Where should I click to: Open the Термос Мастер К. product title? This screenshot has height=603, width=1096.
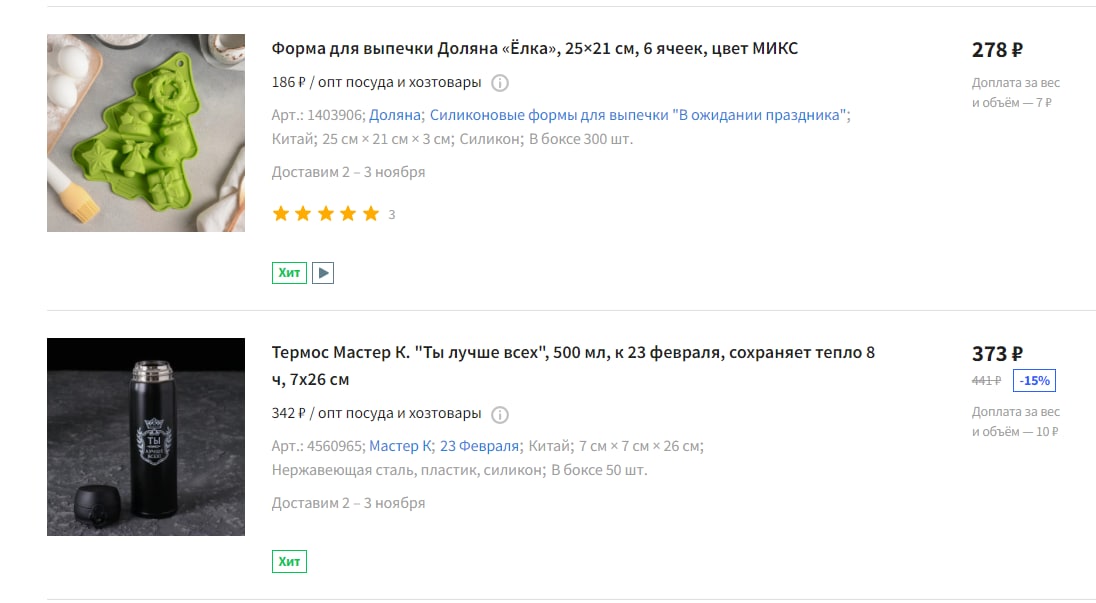[x=573, y=365]
